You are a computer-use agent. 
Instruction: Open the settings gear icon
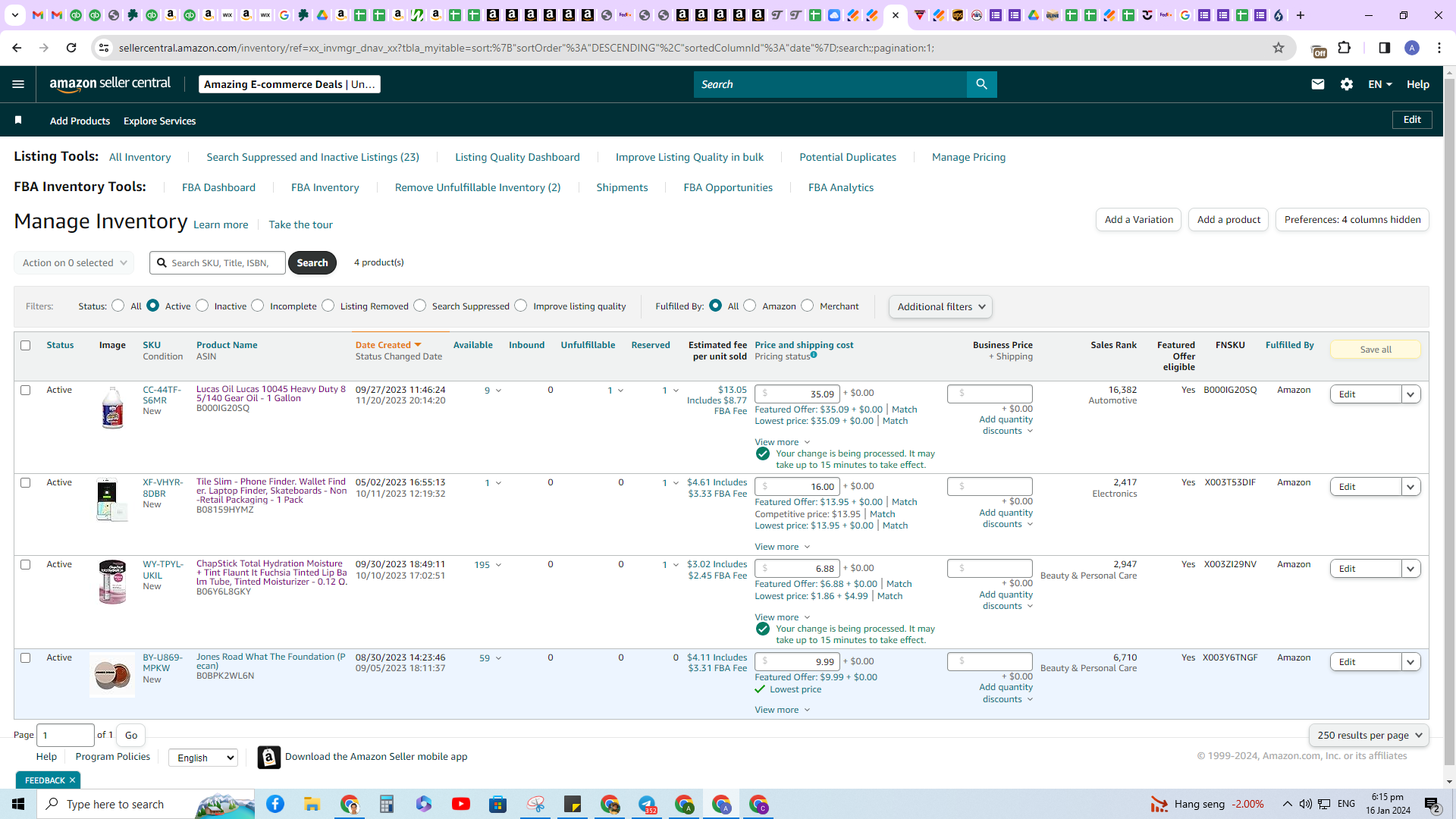point(1346,84)
